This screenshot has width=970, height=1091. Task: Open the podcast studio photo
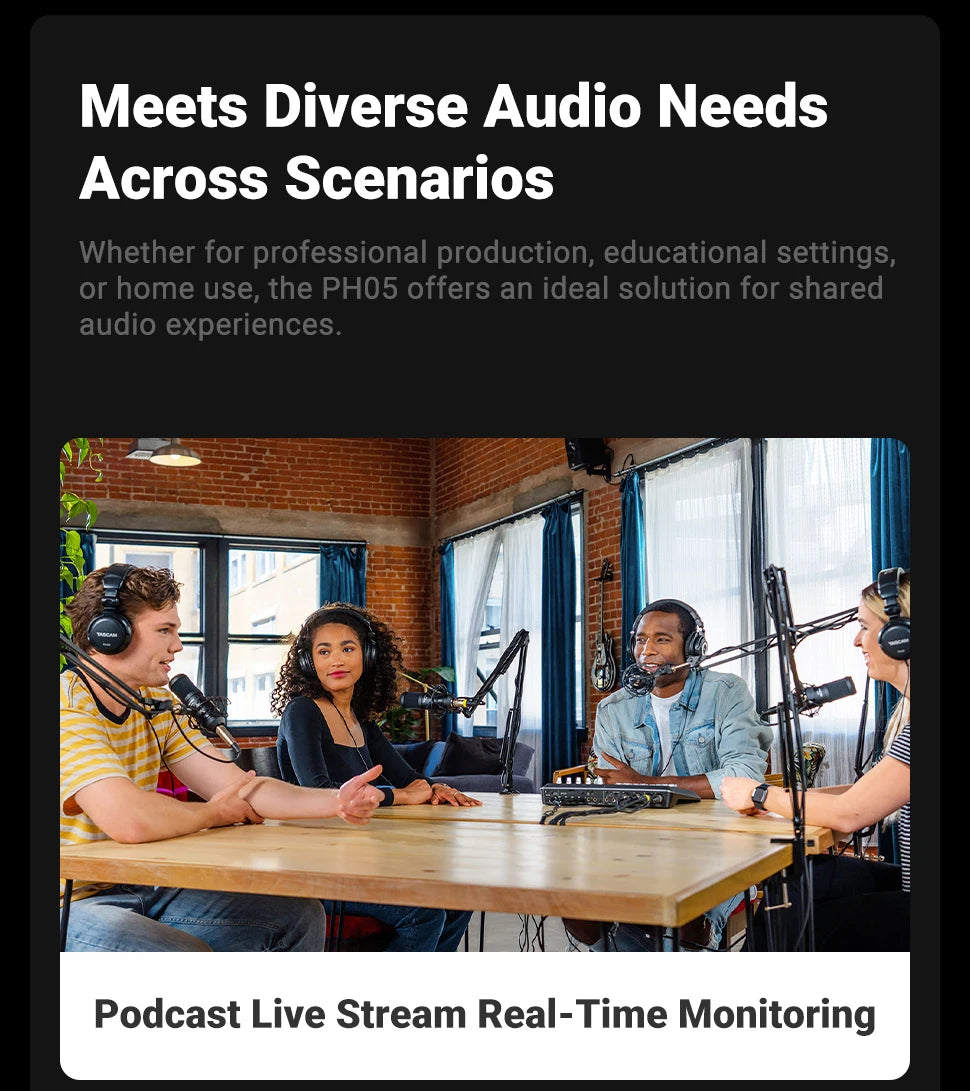pyautogui.click(x=485, y=694)
